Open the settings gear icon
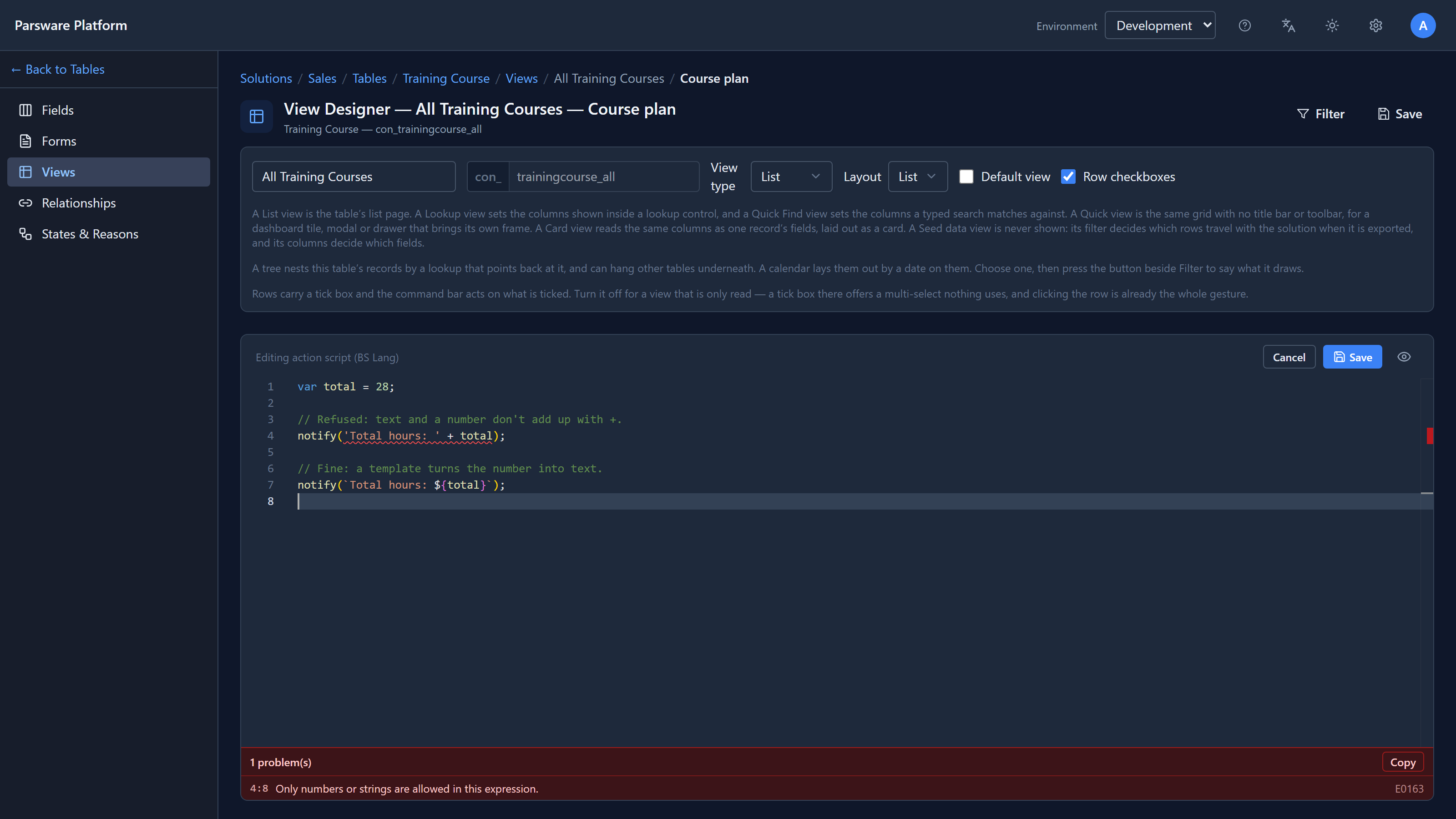This screenshot has width=1456, height=819. (x=1376, y=25)
